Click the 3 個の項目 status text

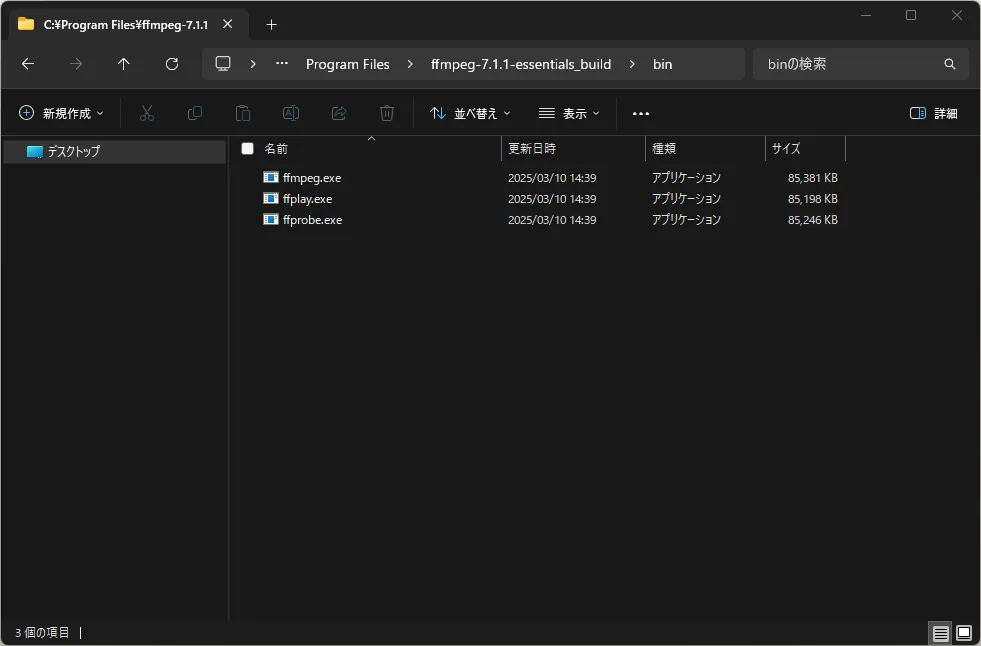coord(42,633)
